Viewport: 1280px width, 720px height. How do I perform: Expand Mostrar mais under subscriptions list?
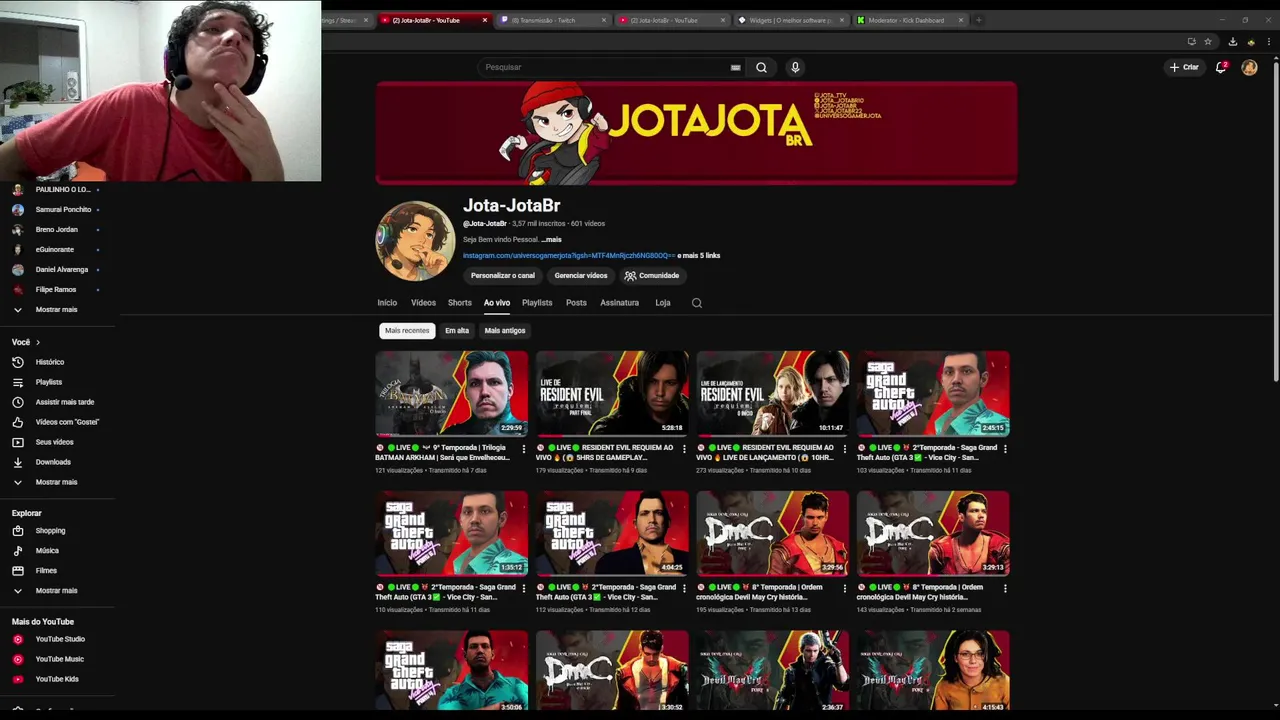coord(56,310)
